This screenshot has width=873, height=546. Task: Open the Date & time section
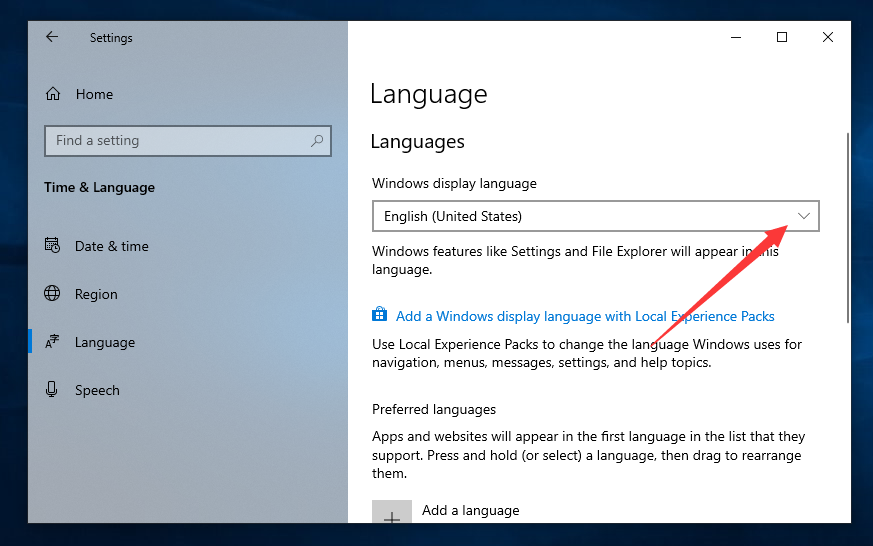(112, 246)
